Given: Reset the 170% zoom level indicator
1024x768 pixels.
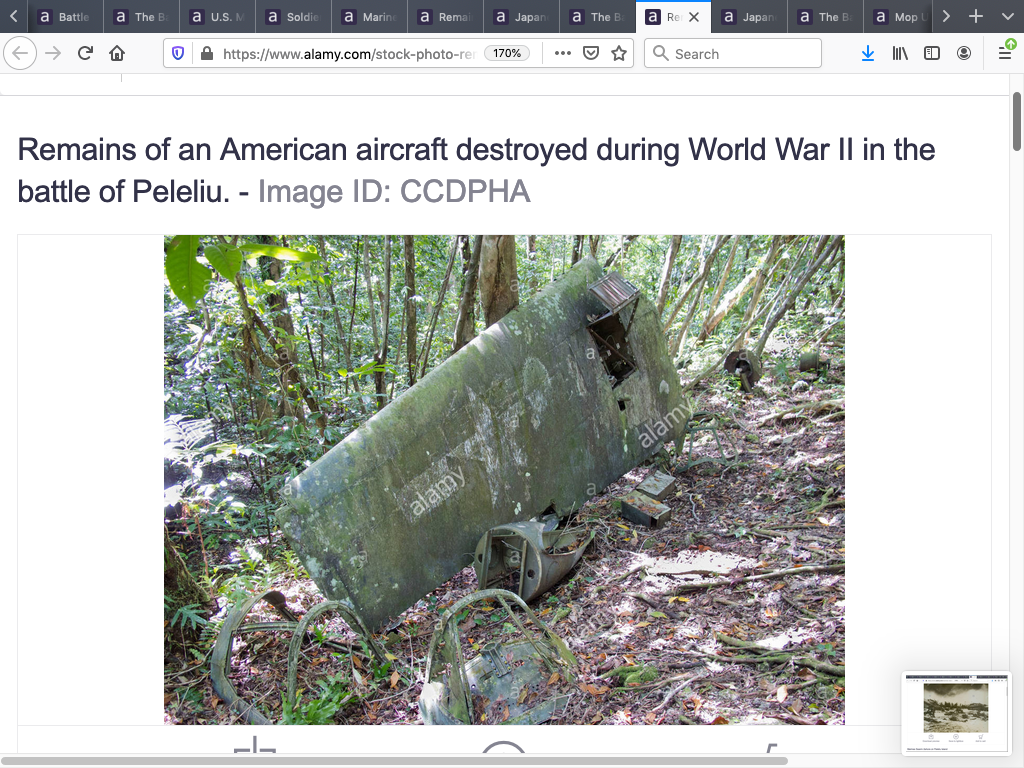Looking at the screenshot, I should point(507,53).
